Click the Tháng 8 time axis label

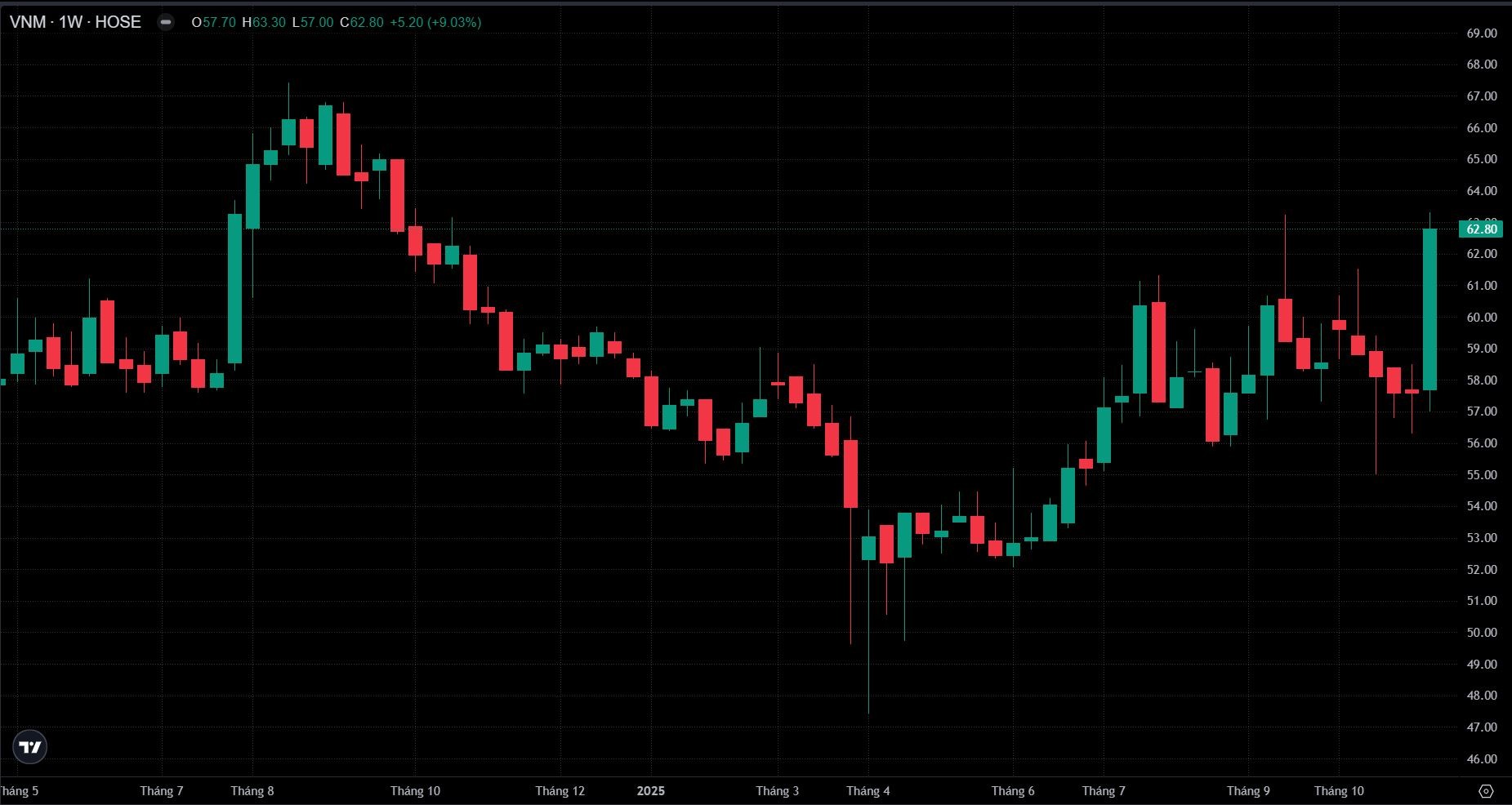252,791
